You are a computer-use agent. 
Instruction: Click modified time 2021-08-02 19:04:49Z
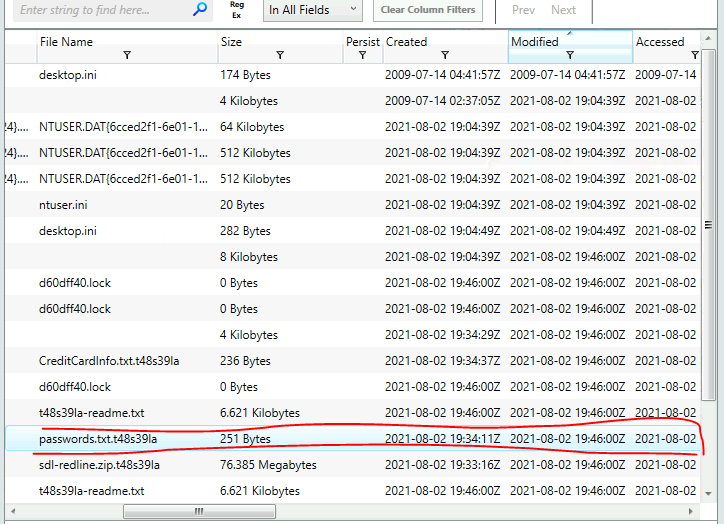point(567,230)
